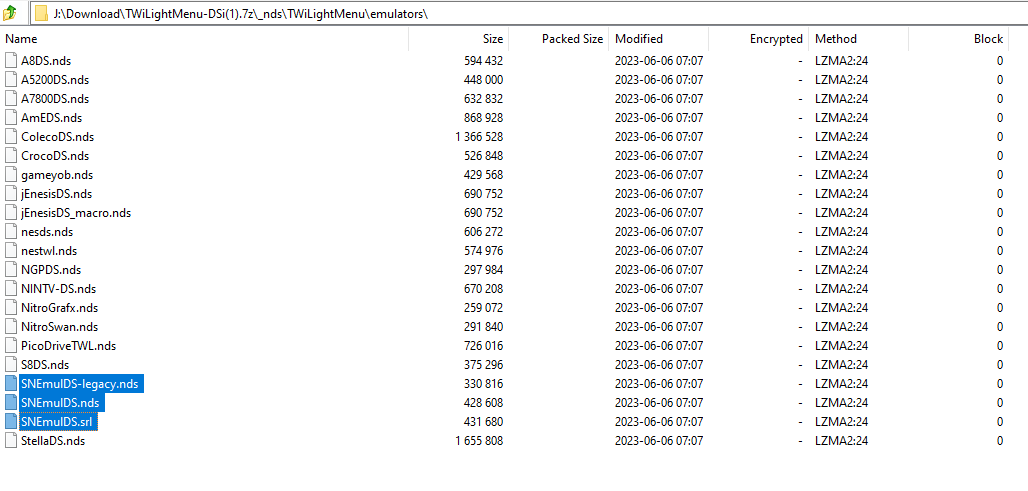Click the size value 594 432
Viewport: 1028px width, 491px height.
483,61
